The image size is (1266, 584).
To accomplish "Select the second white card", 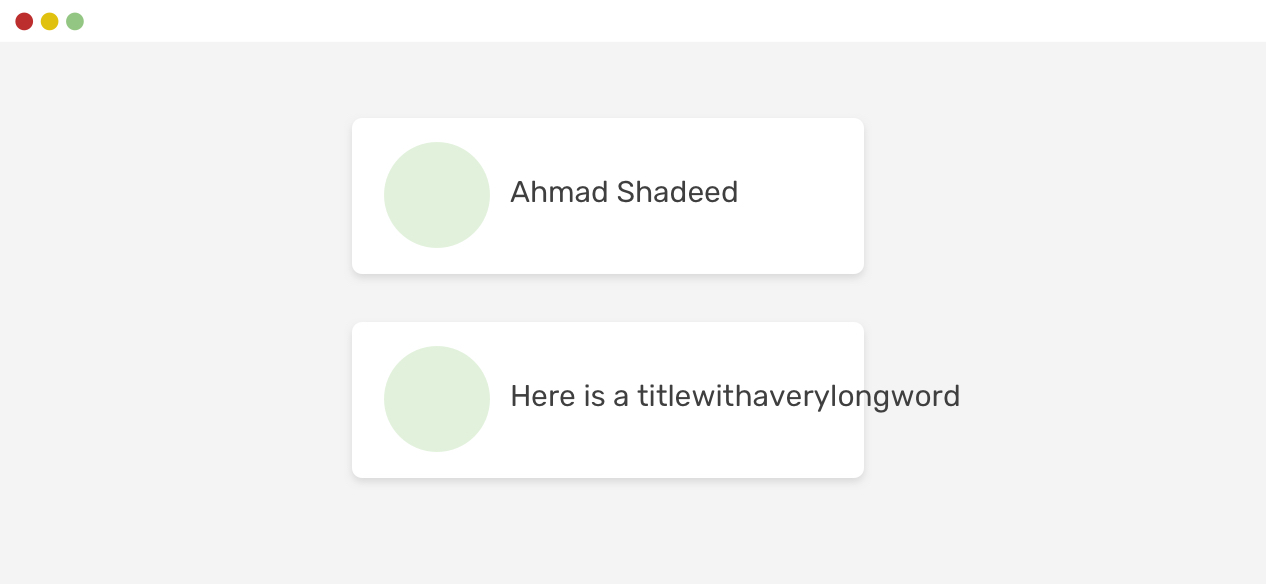I will (x=607, y=399).
